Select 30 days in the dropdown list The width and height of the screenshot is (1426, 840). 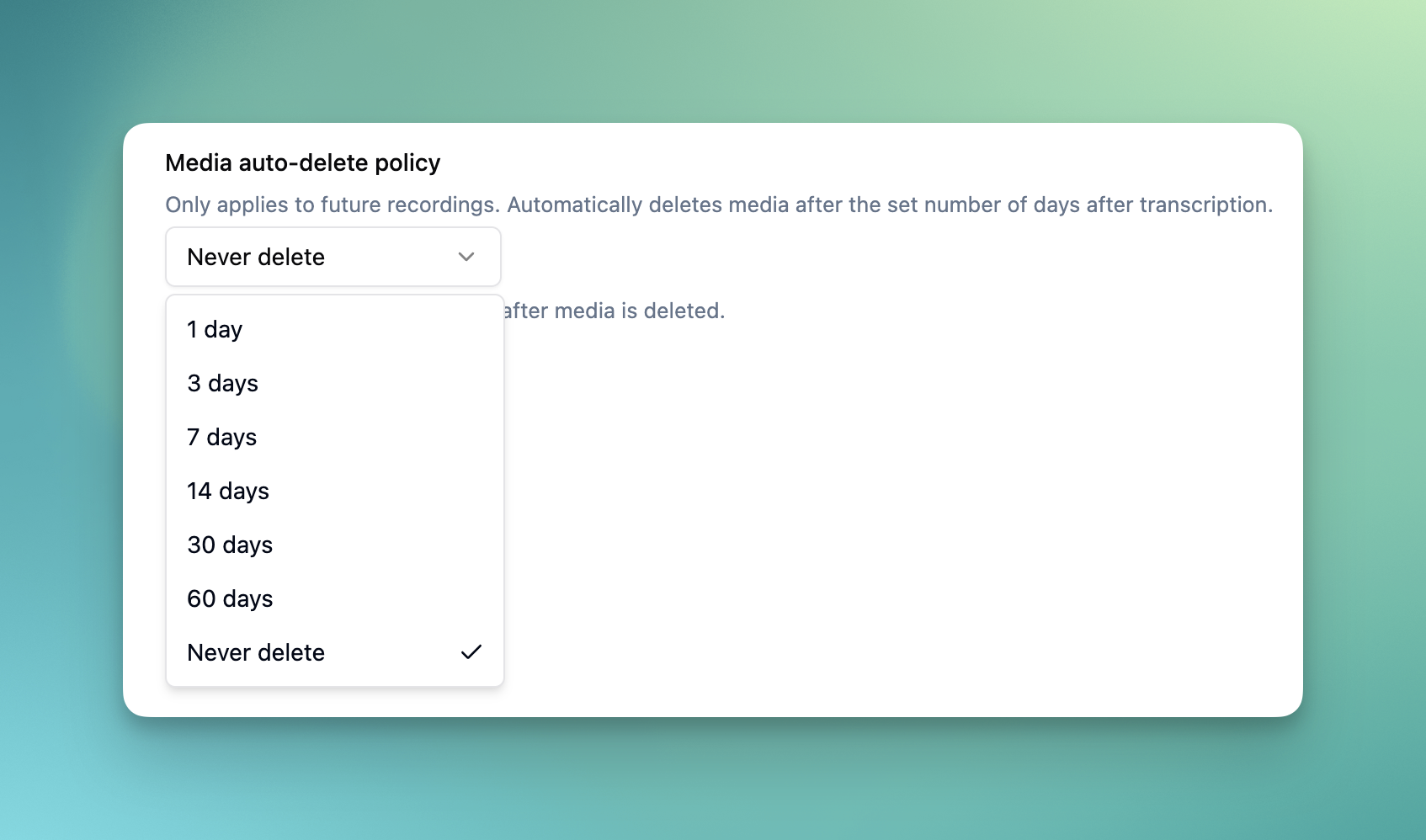[230, 545]
